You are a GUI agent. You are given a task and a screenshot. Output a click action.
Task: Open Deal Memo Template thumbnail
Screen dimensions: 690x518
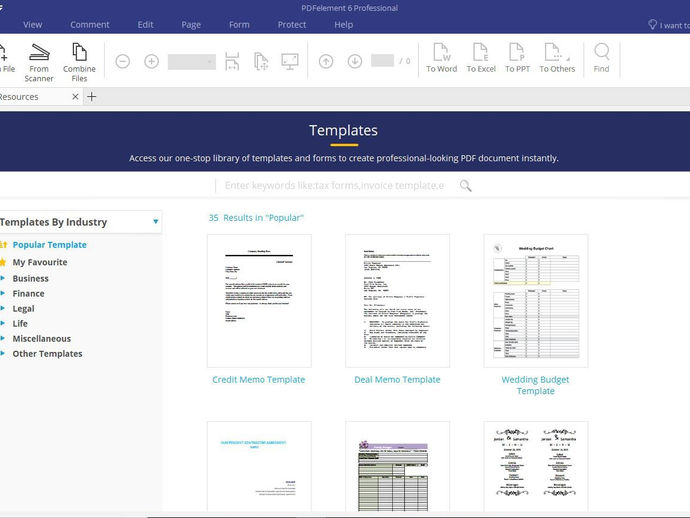coord(397,301)
